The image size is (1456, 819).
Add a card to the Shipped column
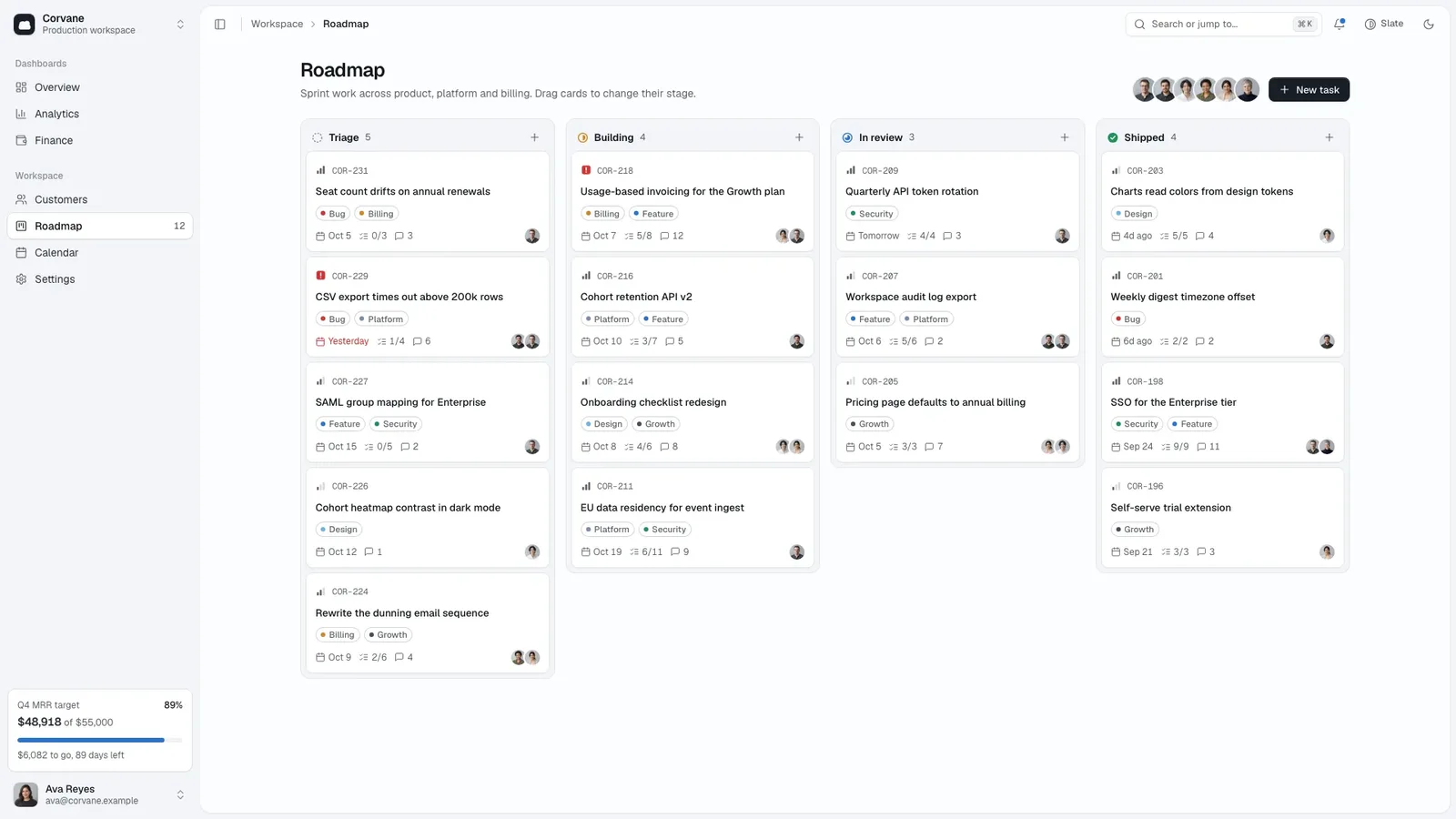point(1329,137)
